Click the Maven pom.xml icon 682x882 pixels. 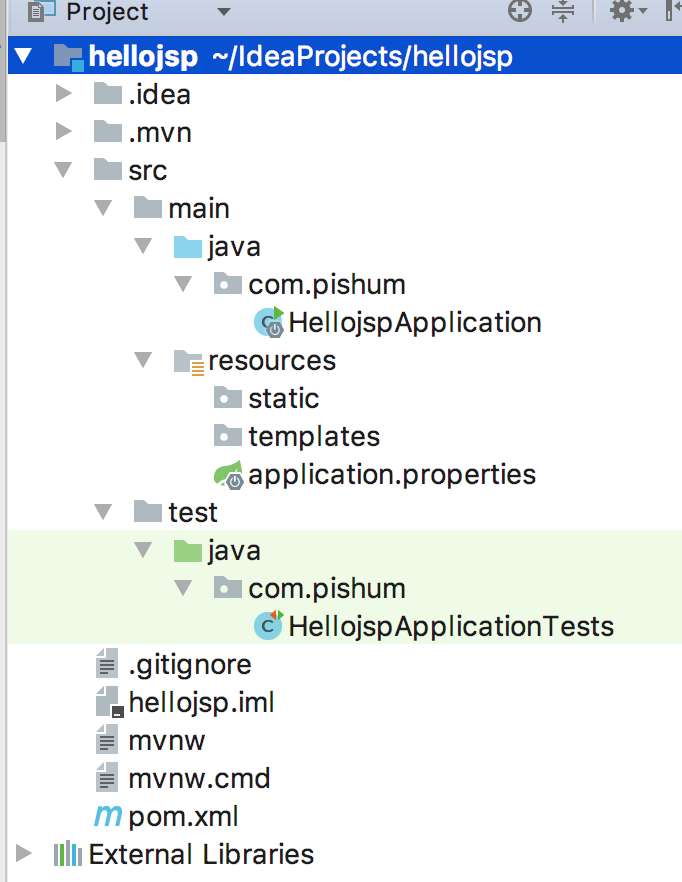coord(107,816)
